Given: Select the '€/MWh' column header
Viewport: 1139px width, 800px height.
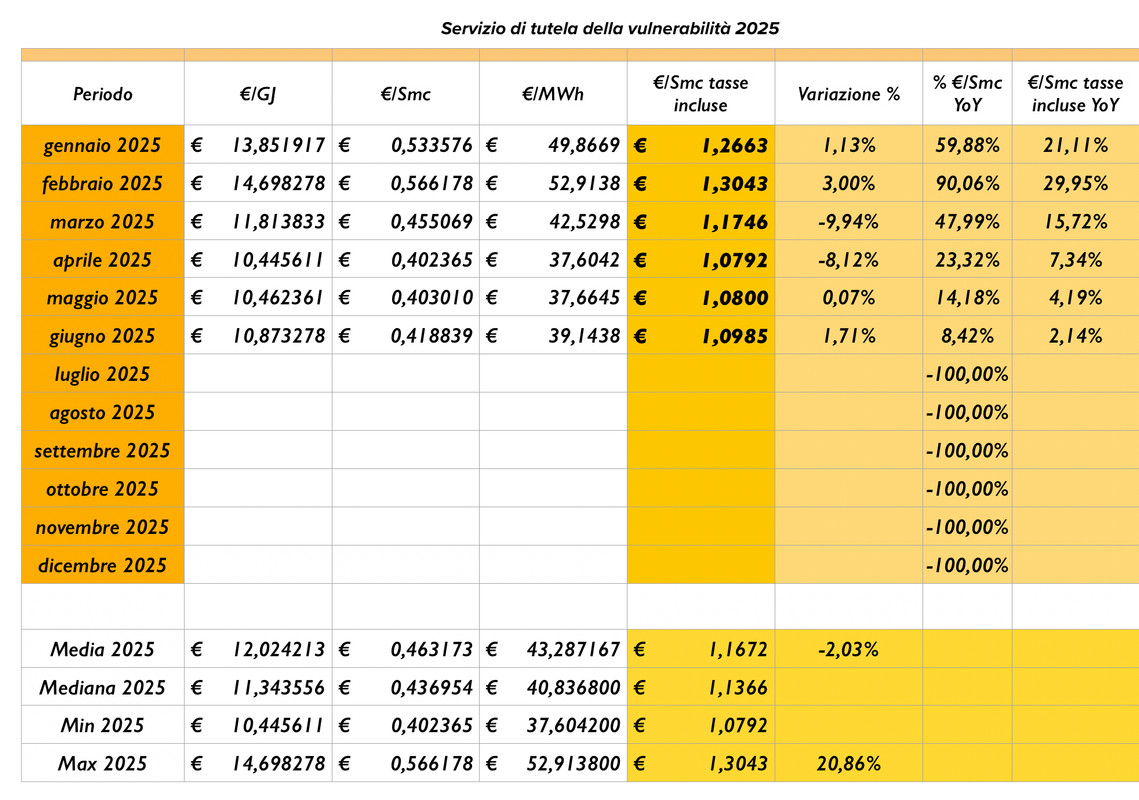Looking at the screenshot, I should click(553, 94).
